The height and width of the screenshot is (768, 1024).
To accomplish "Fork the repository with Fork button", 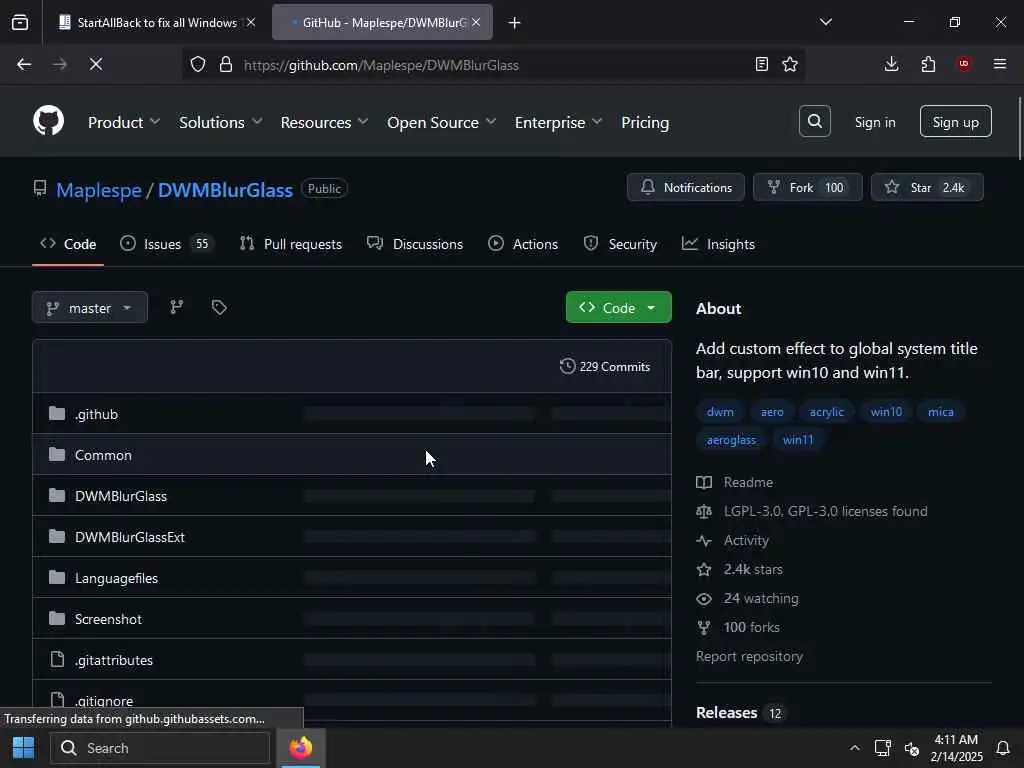I will [807, 187].
